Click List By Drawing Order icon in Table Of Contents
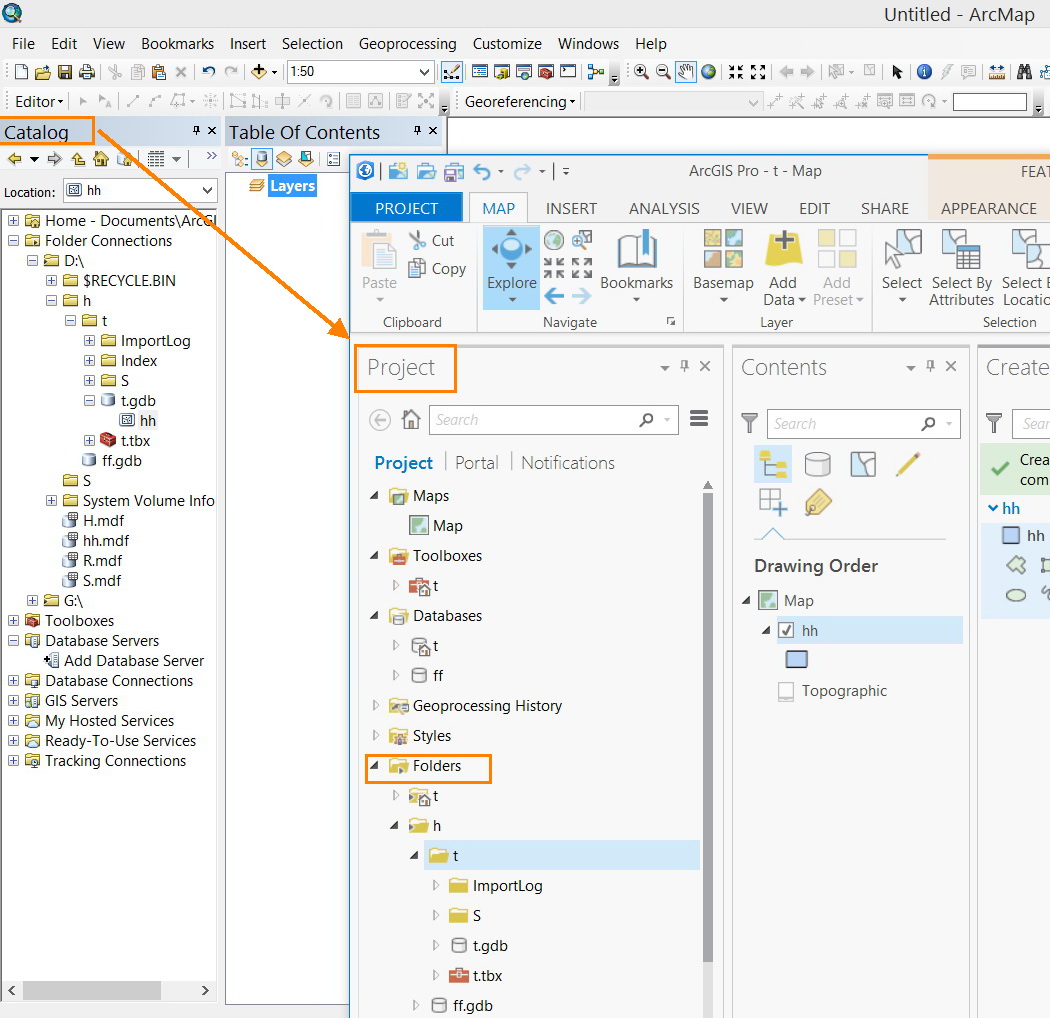Screen dimensions: 1050x1018 [240, 159]
